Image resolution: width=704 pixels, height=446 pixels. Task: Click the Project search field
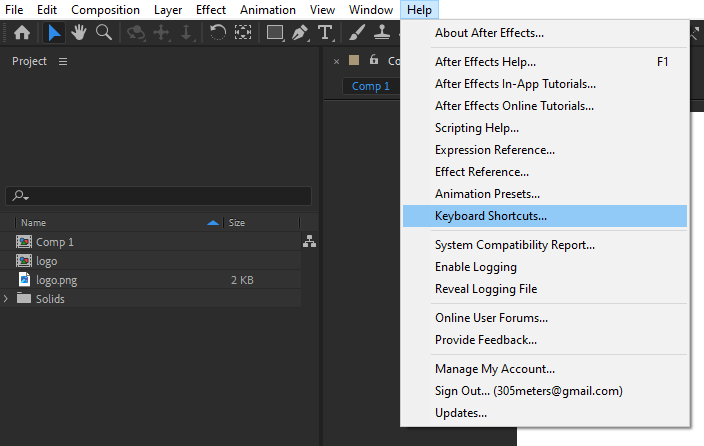click(x=158, y=196)
